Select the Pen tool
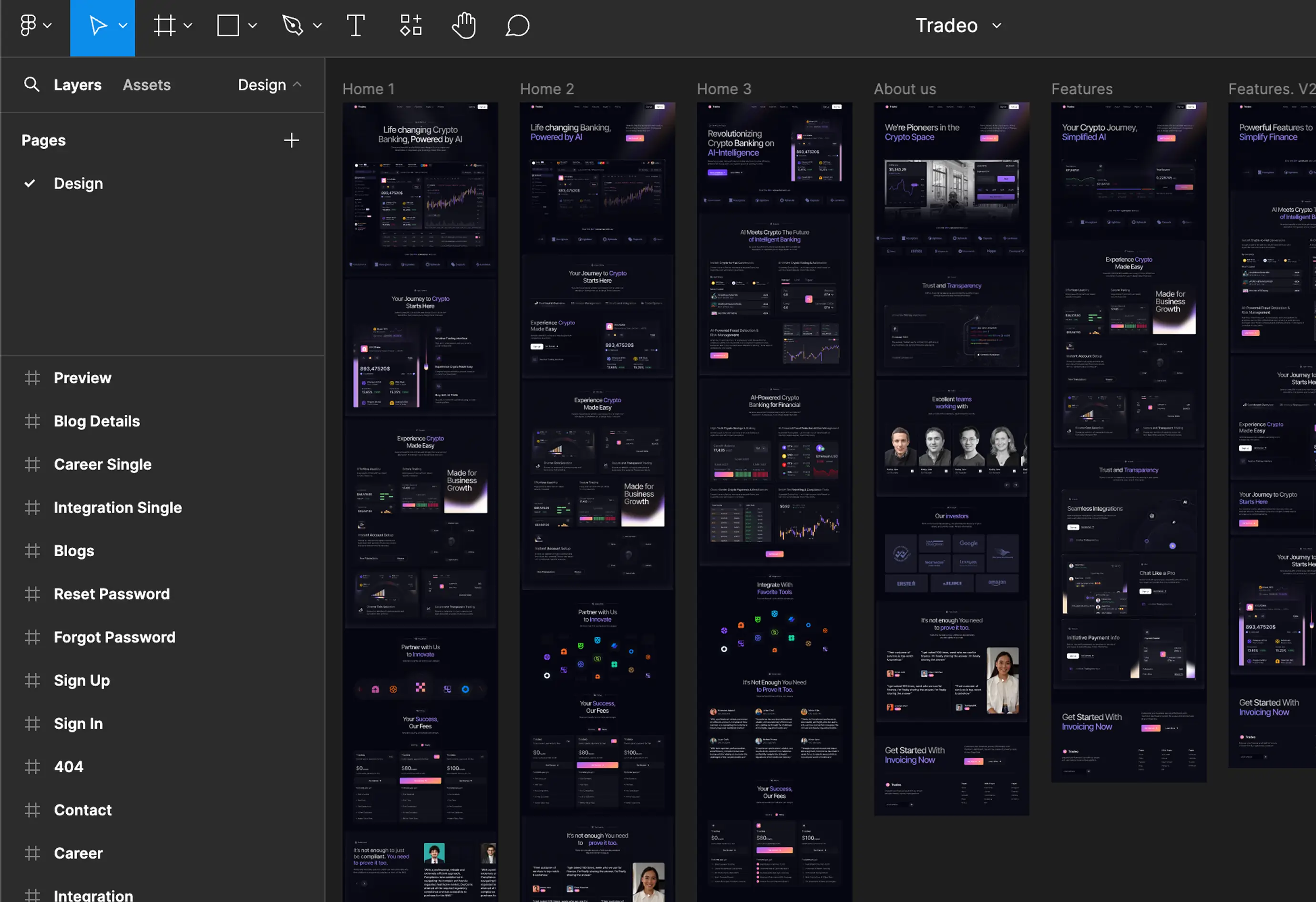The image size is (1316, 902). [x=293, y=25]
